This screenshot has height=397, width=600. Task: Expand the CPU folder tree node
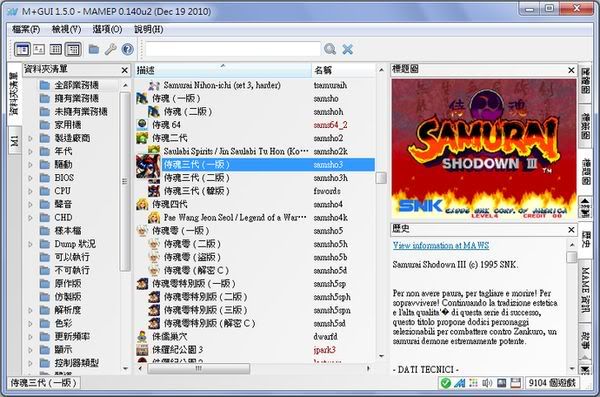[x=31, y=191]
